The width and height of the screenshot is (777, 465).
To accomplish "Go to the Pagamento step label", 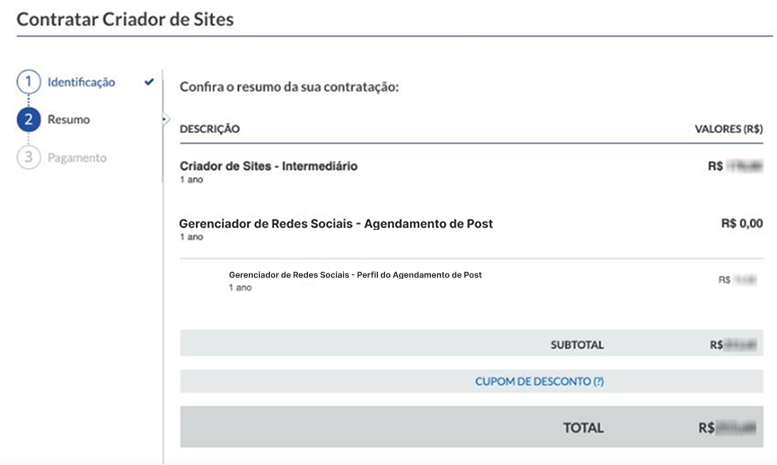I will [77, 158].
